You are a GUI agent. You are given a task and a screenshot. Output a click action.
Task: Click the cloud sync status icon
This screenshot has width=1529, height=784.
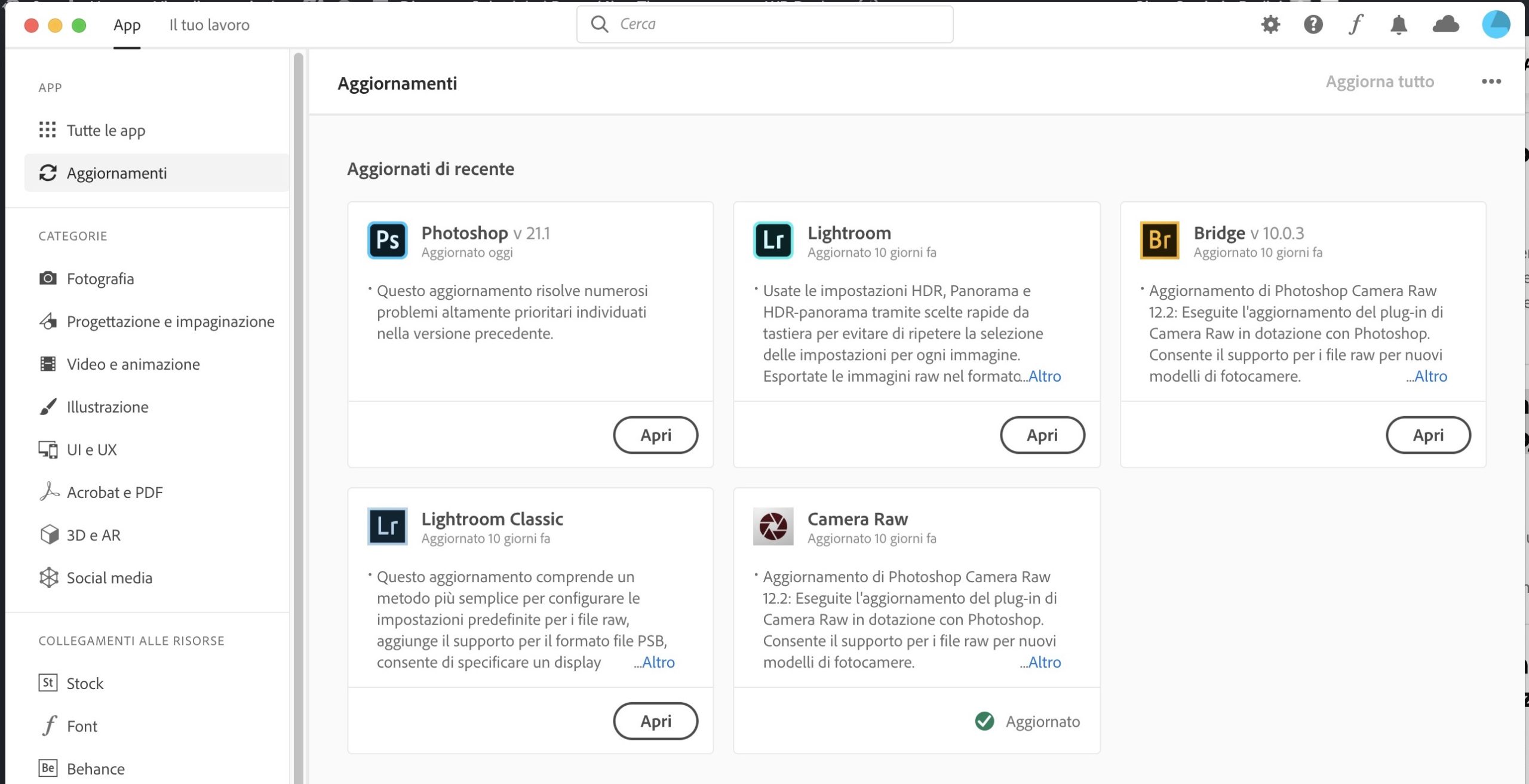click(x=1445, y=24)
